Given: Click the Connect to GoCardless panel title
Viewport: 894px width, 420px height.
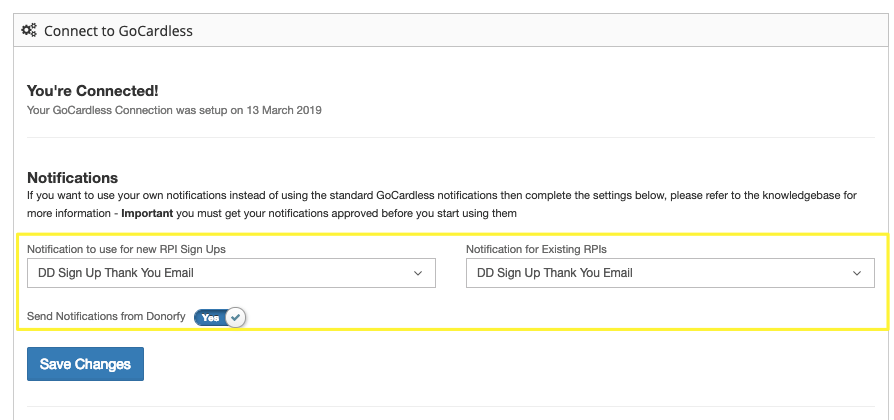Looking at the screenshot, I should pyautogui.click(x=118, y=31).
